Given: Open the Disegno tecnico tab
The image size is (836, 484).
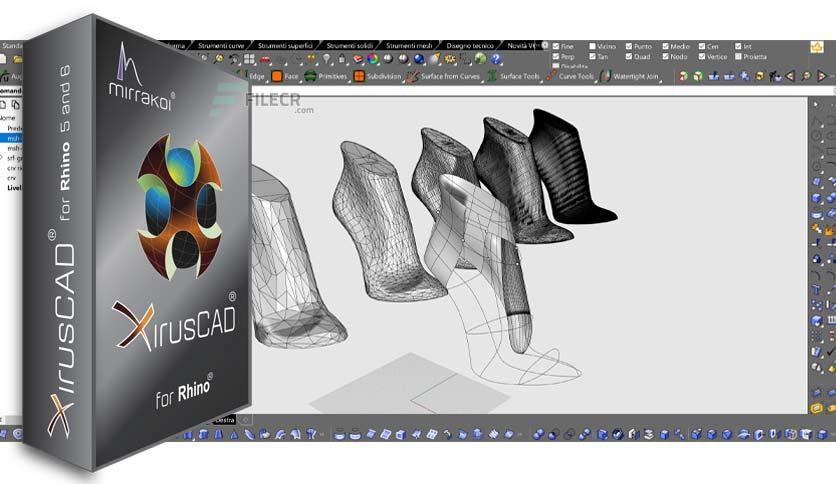Looking at the screenshot, I should click(x=470, y=46).
